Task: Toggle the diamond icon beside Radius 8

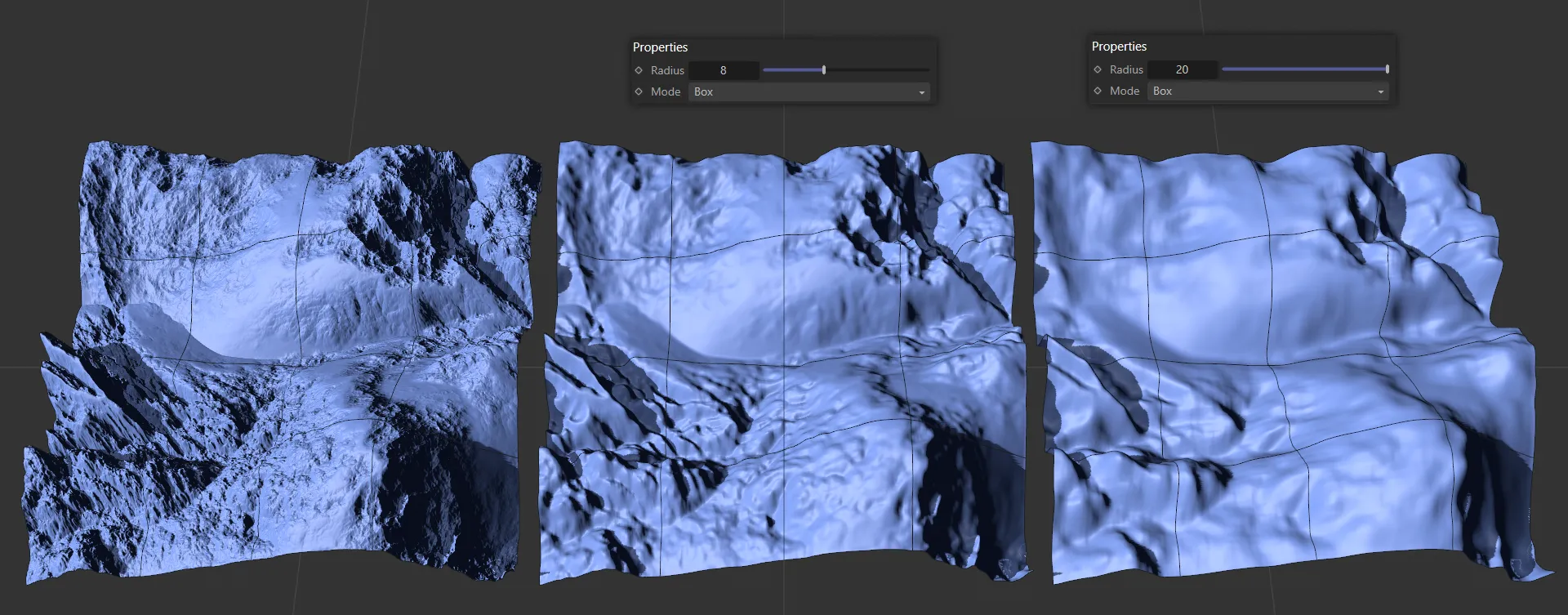Action: 639,70
